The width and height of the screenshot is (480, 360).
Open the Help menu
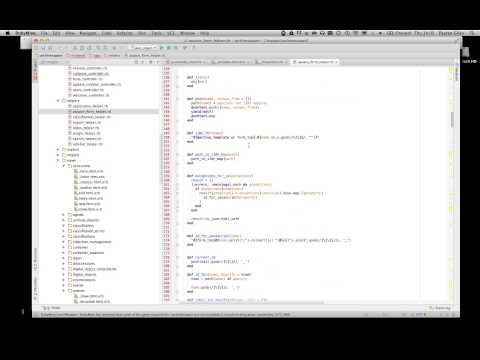[x=204, y=33]
